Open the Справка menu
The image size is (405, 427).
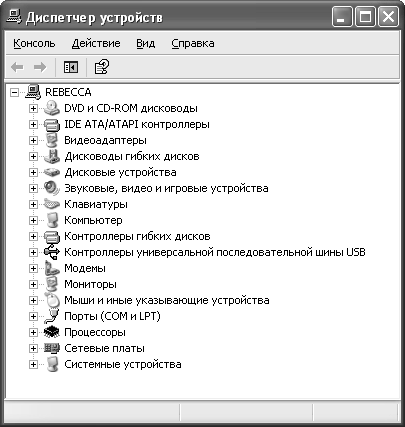[193, 43]
